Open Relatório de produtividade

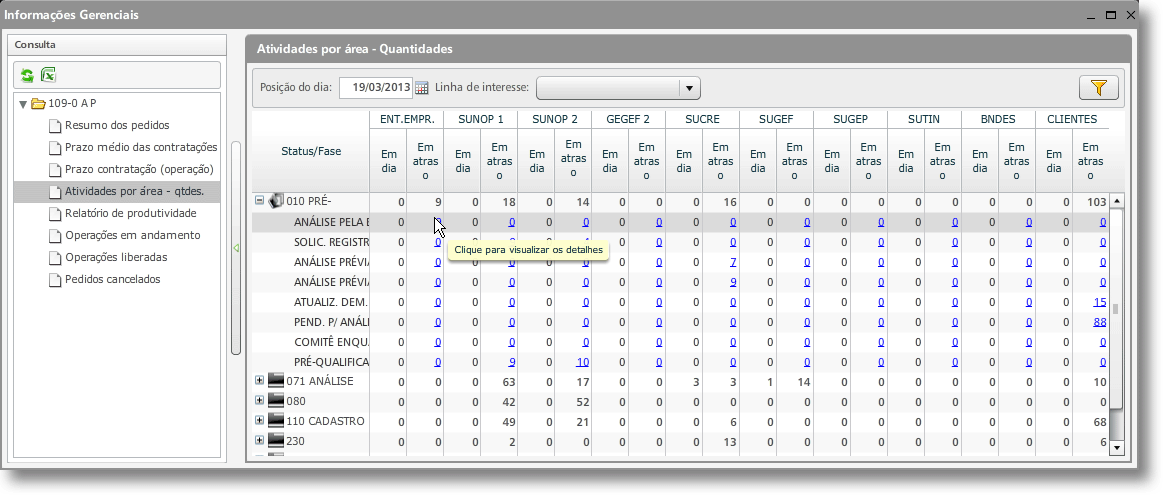click(131, 214)
